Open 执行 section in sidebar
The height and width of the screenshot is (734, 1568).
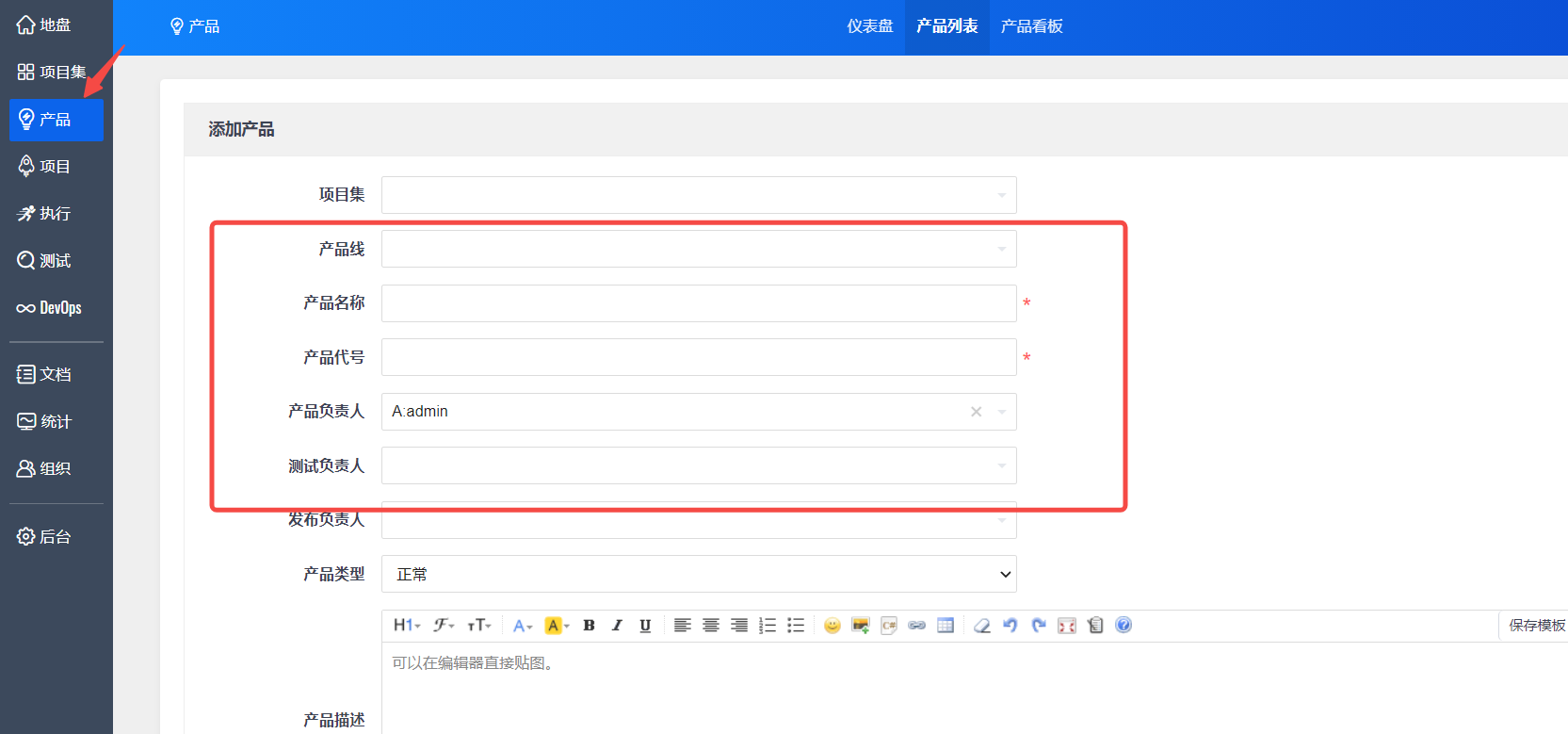(x=44, y=214)
